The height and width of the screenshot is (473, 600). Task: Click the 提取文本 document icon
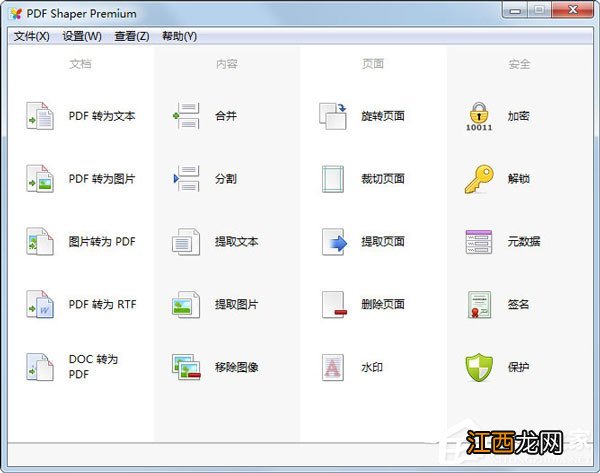pyautogui.click(x=186, y=241)
